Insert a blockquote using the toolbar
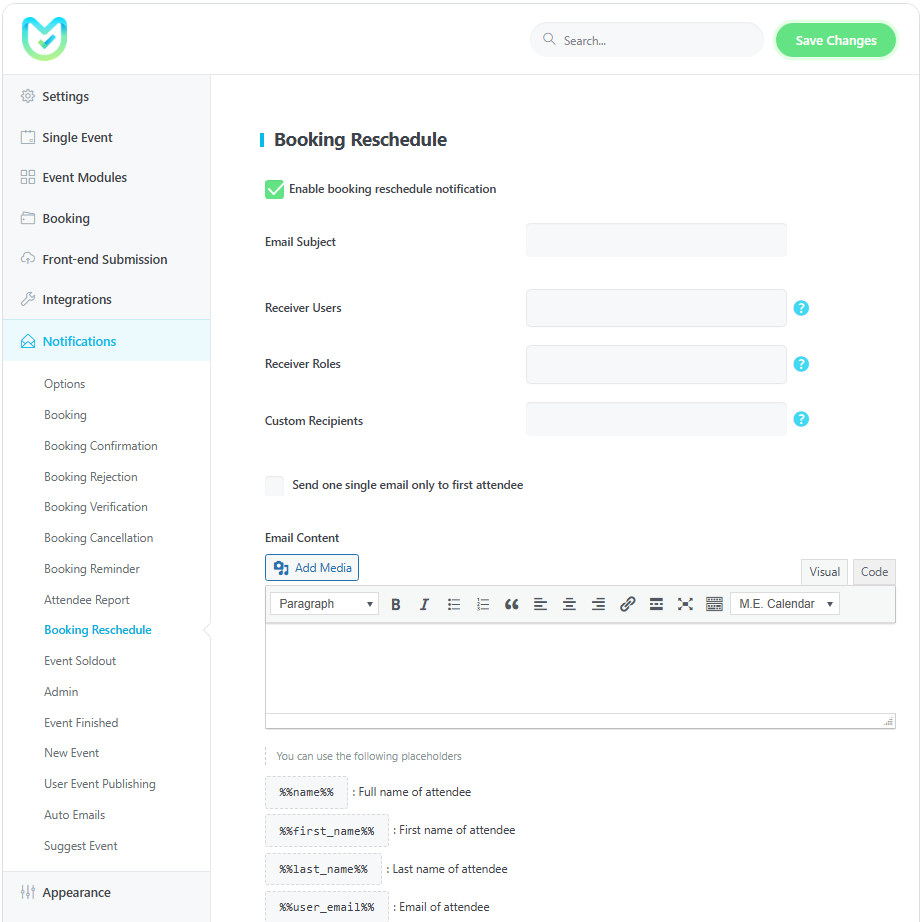Screen dimensions: 922x922 coord(511,604)
